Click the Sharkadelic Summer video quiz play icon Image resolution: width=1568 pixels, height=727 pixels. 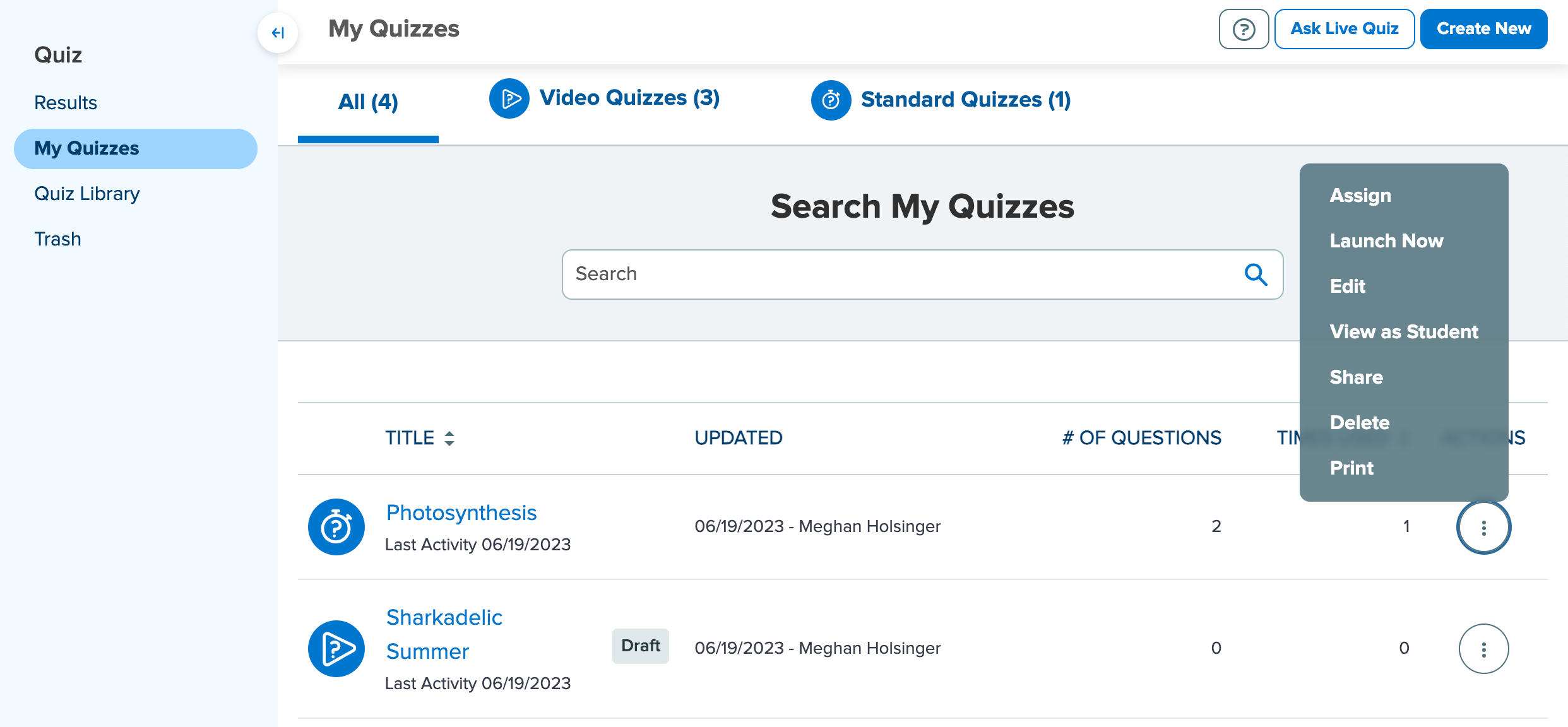click(x=336, y=648)
